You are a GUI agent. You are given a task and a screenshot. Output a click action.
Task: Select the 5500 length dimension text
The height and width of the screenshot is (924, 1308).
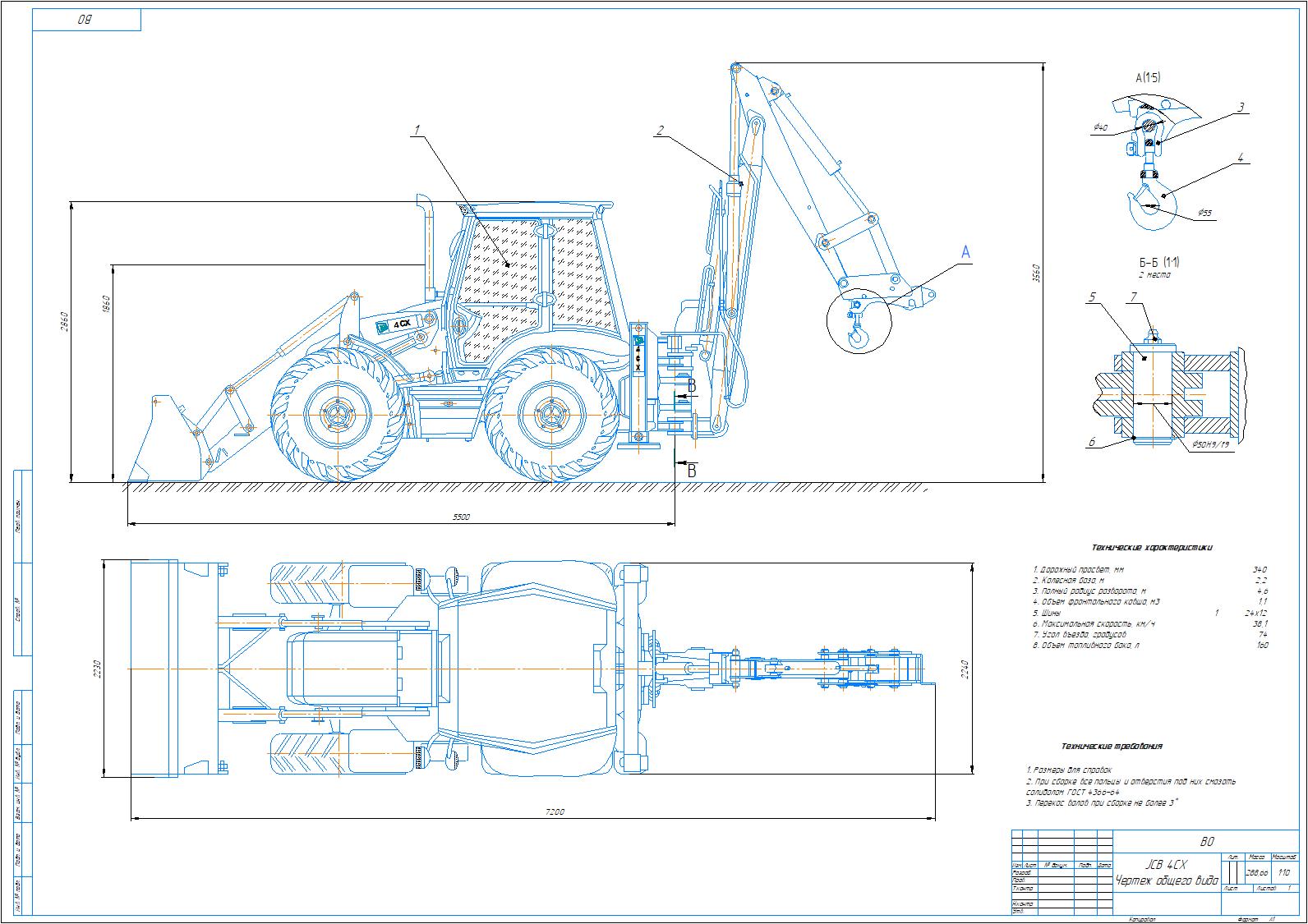[x=461, y=517]
